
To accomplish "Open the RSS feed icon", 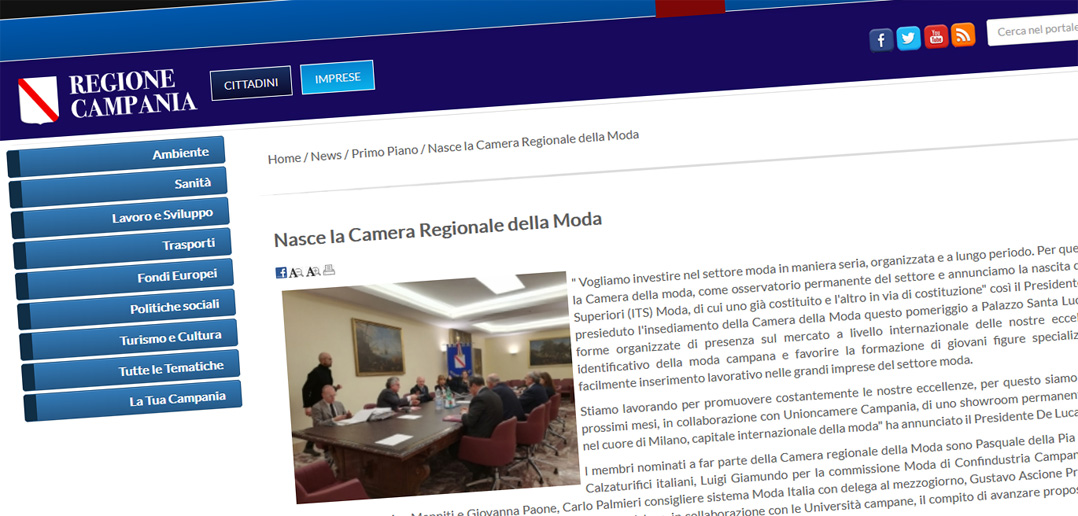I will tap(962, 34).
